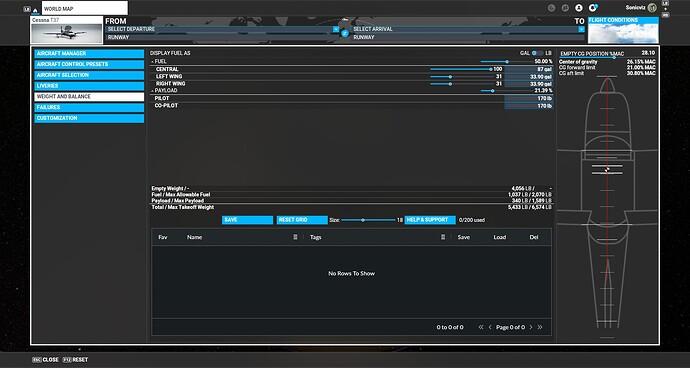The height and width of the screenshot is (368, 690).
Task: Open the Flight Conditions thumbnail
Action: [x=623, y=30]
